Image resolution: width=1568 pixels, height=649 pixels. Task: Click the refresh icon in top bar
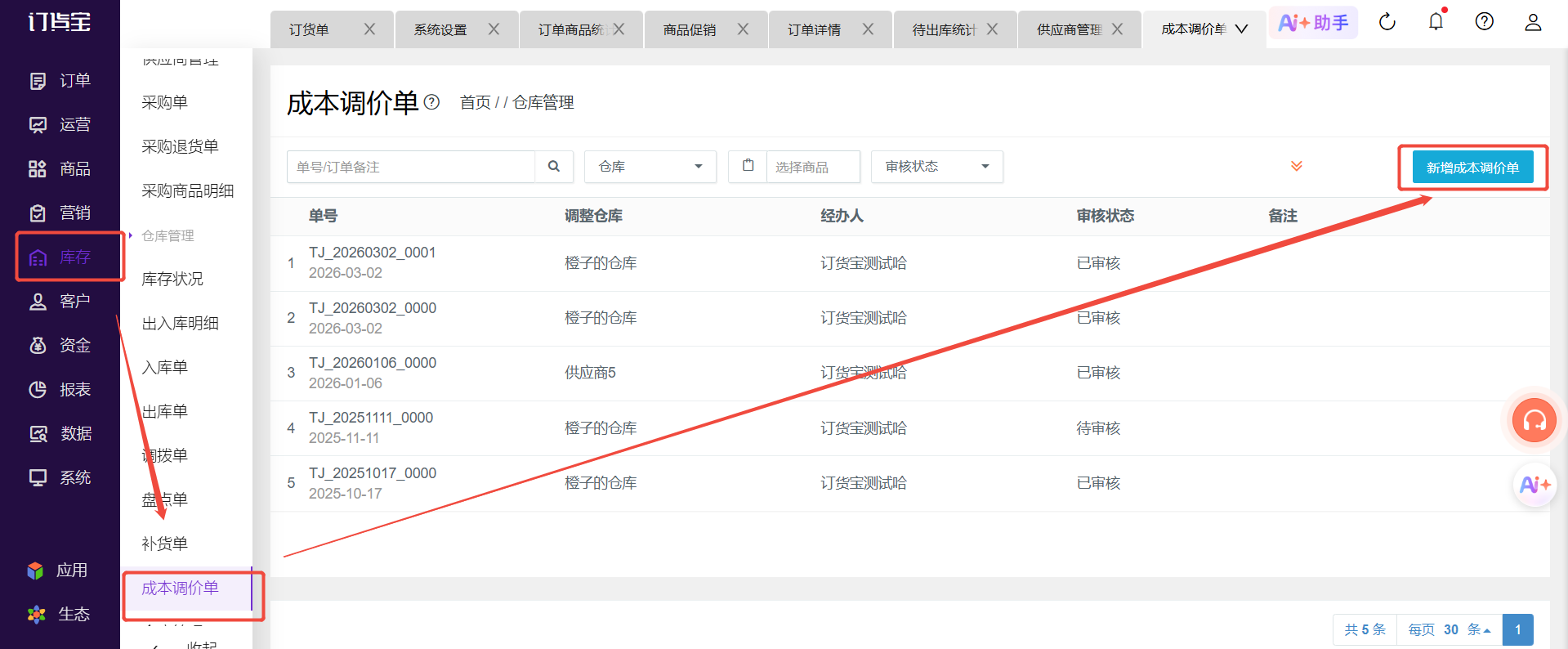(x=1387, y=22)
